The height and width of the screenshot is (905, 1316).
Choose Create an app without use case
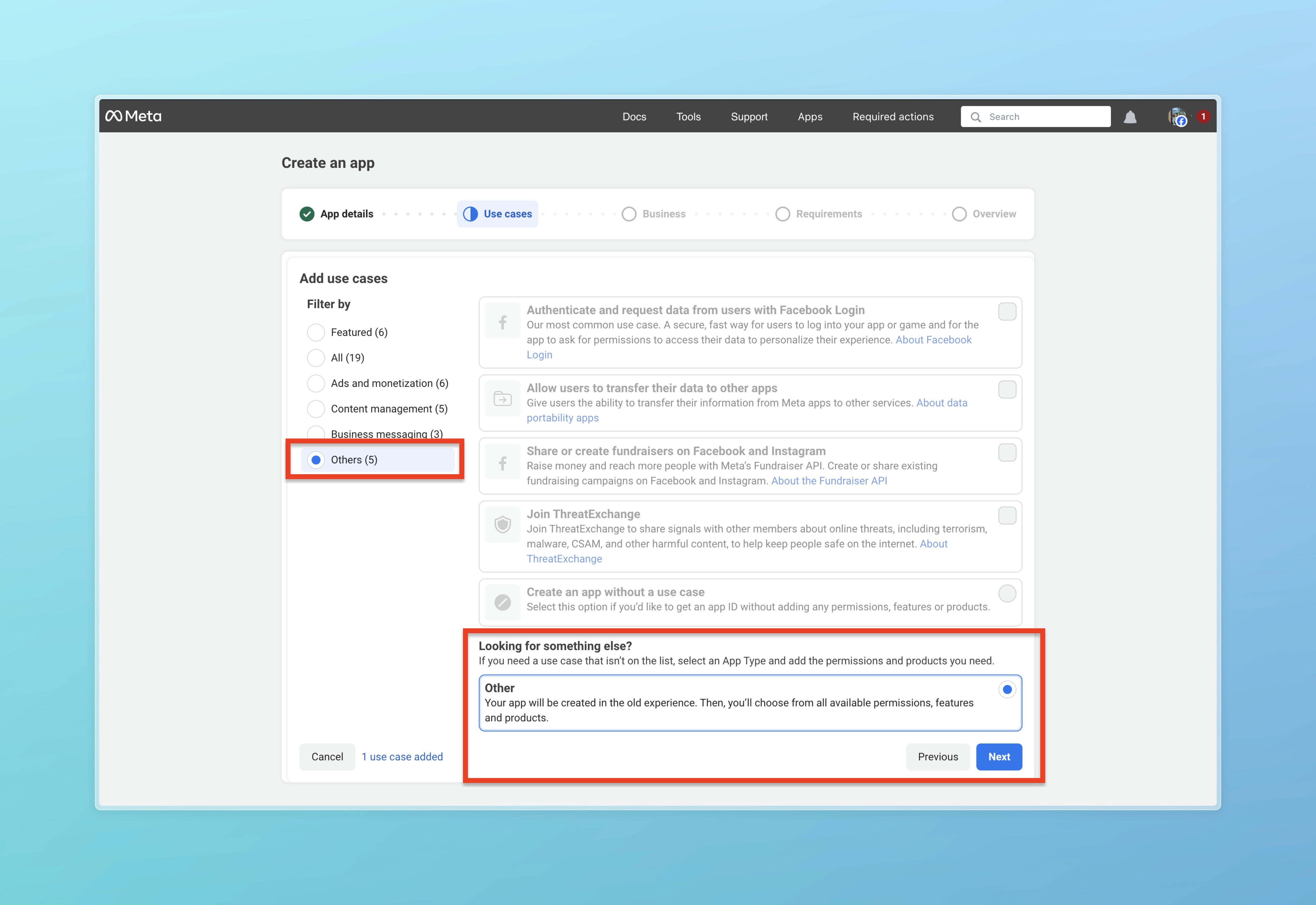(x=1007, y=594)
